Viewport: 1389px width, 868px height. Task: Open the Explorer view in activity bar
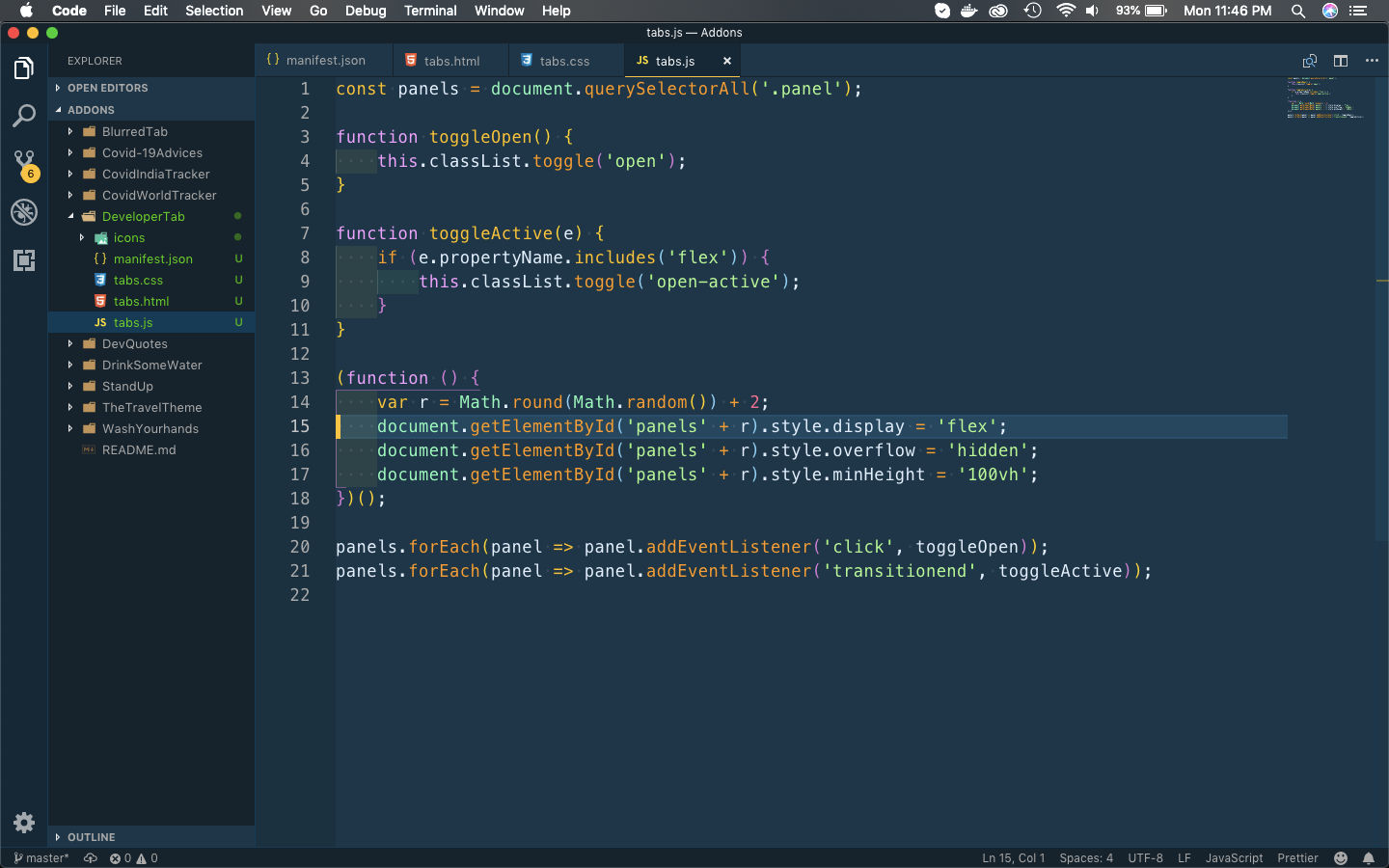pos(24,68)
